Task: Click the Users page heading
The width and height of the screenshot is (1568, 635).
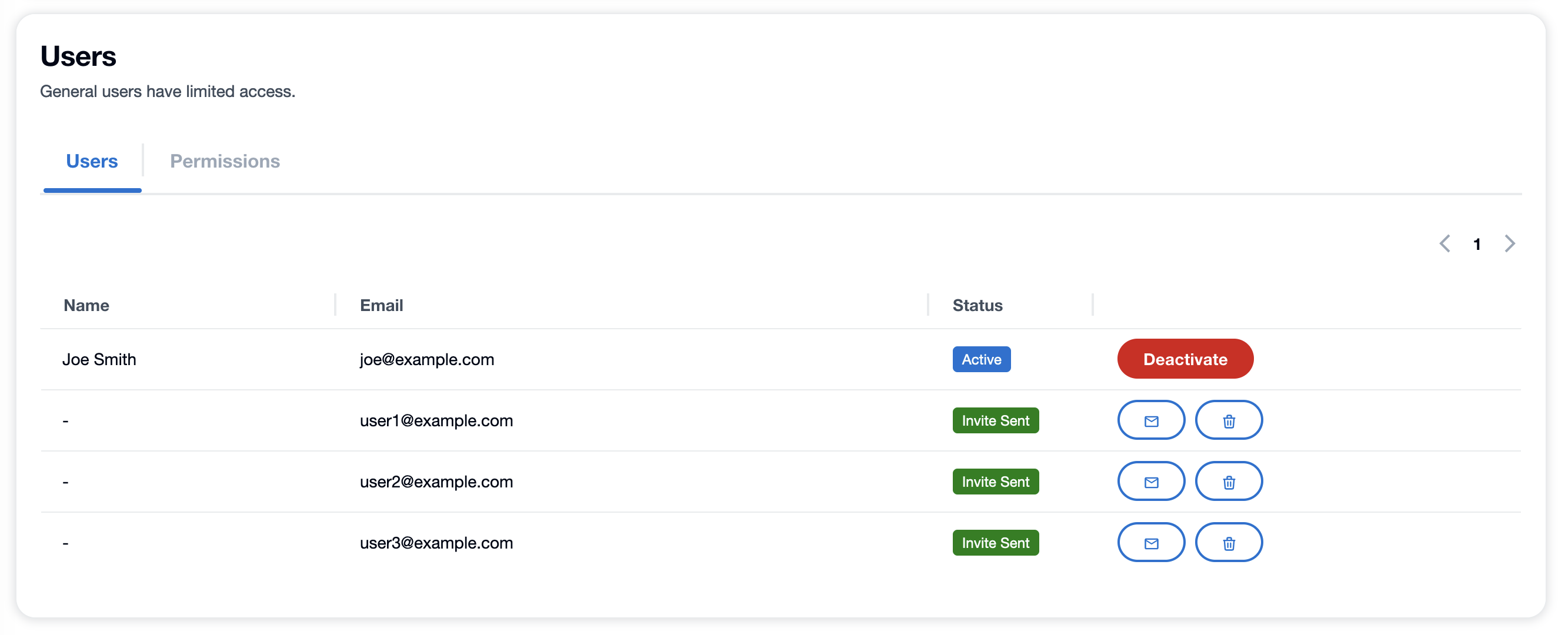Action: (x=78, y=56)
